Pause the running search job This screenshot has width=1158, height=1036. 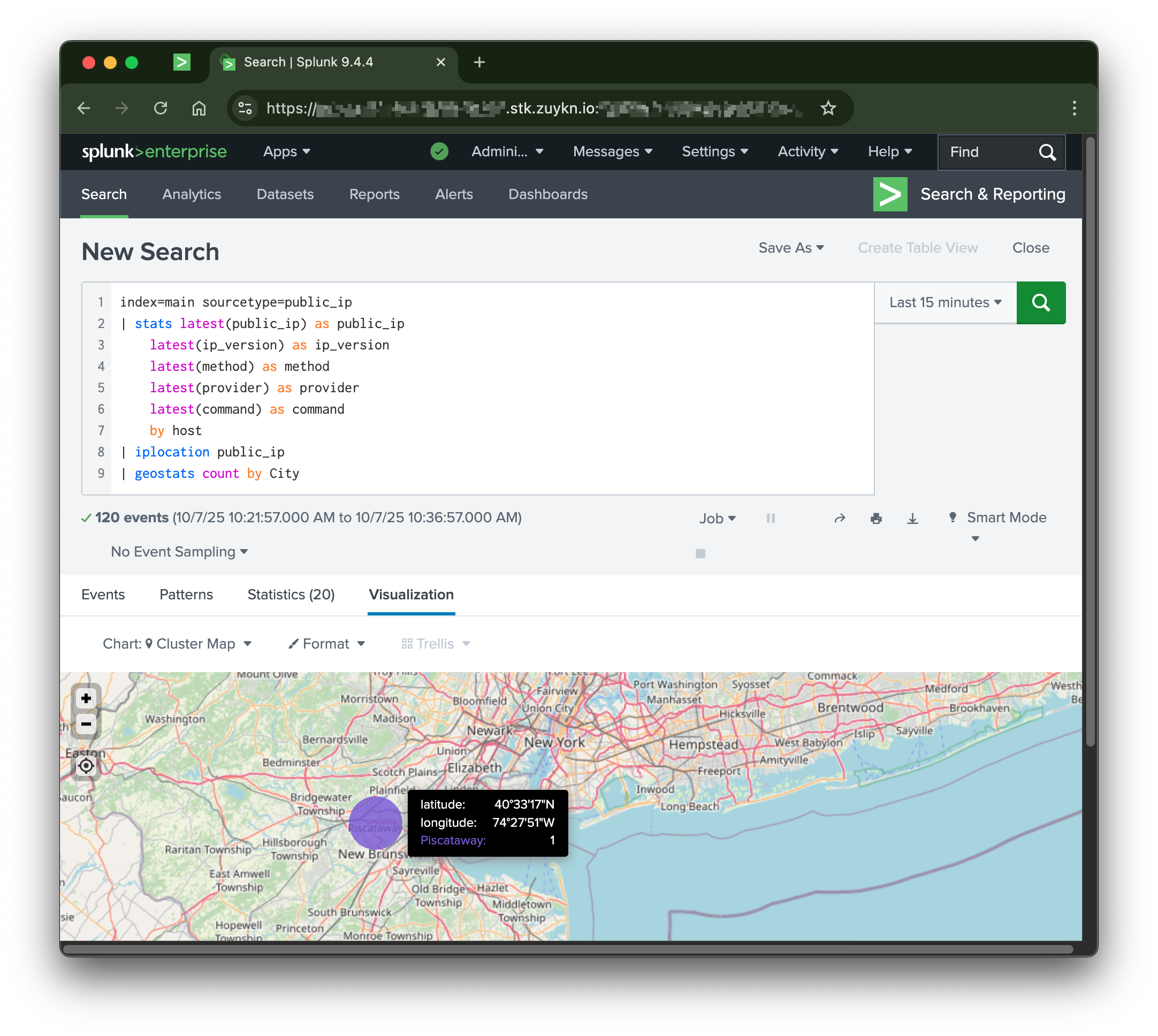[770, 518]
